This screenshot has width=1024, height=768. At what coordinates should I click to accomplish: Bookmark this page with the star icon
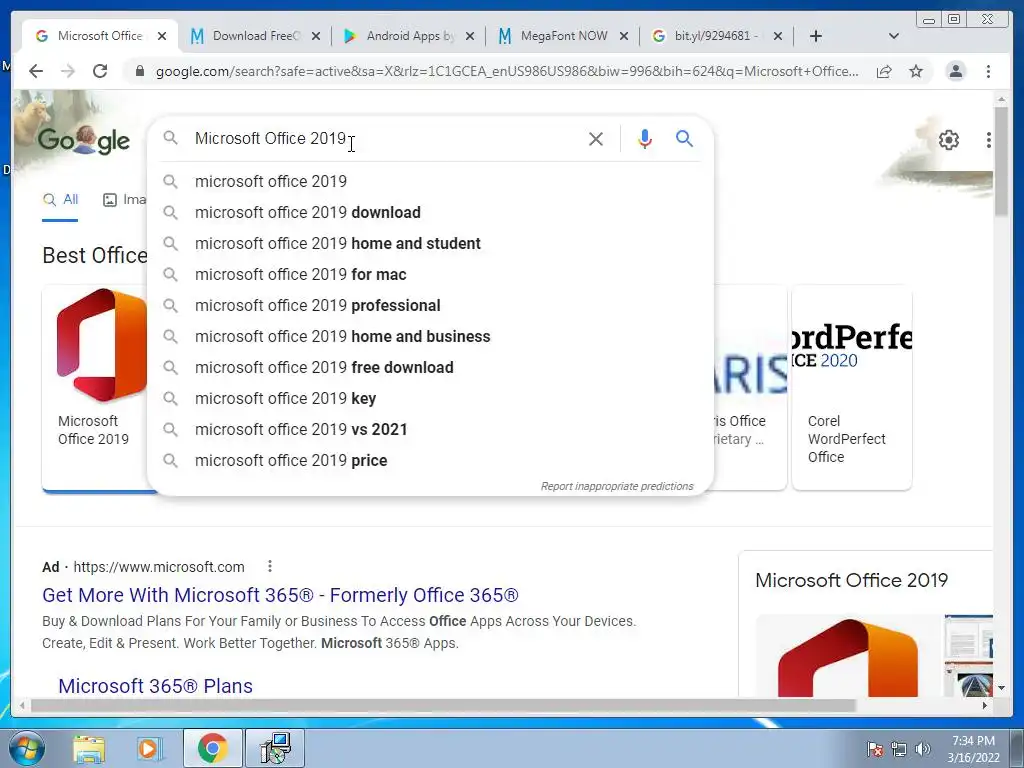(x=916, y=71)
